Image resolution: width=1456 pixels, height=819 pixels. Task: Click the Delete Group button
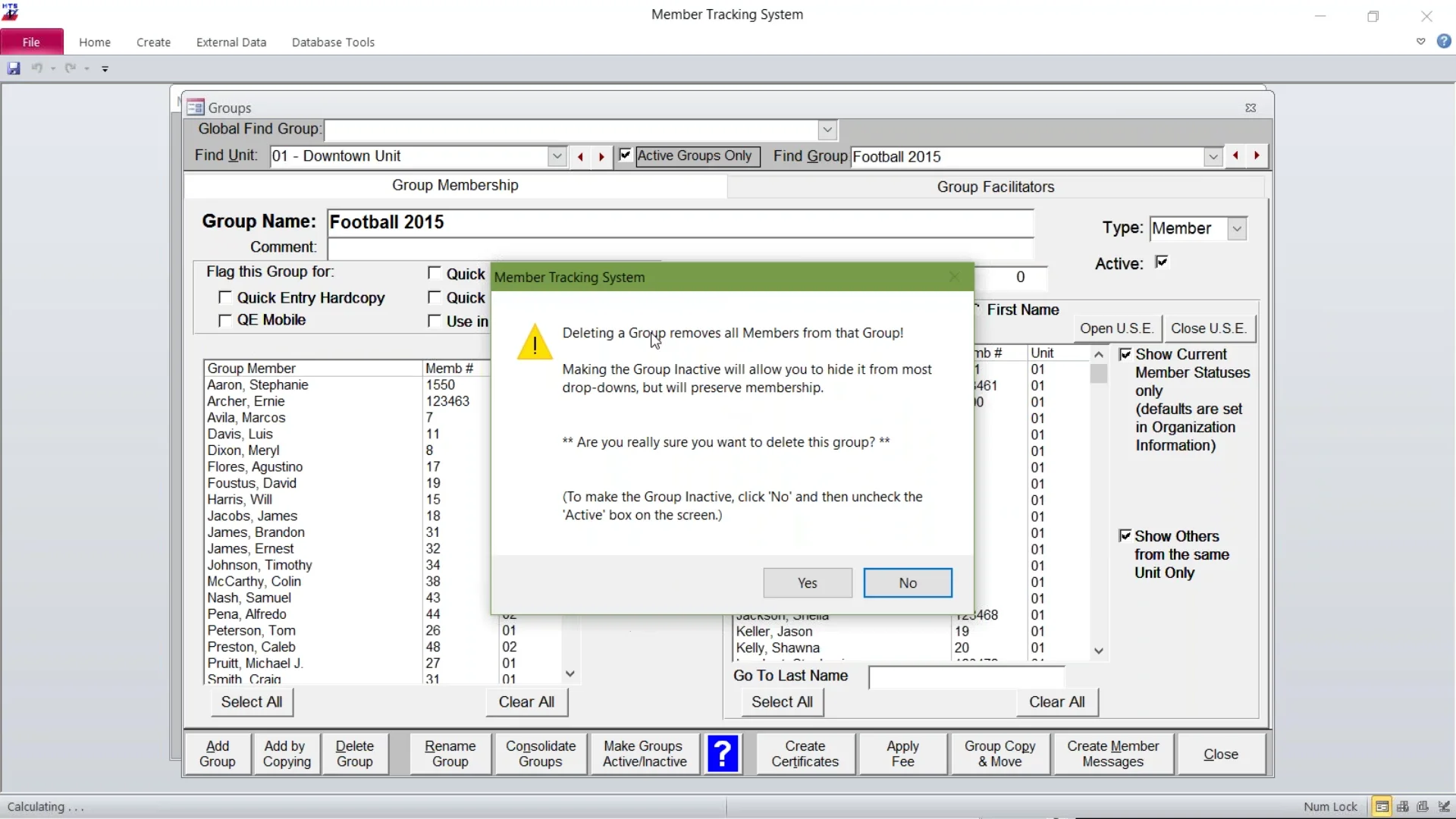tap(355, 754)
